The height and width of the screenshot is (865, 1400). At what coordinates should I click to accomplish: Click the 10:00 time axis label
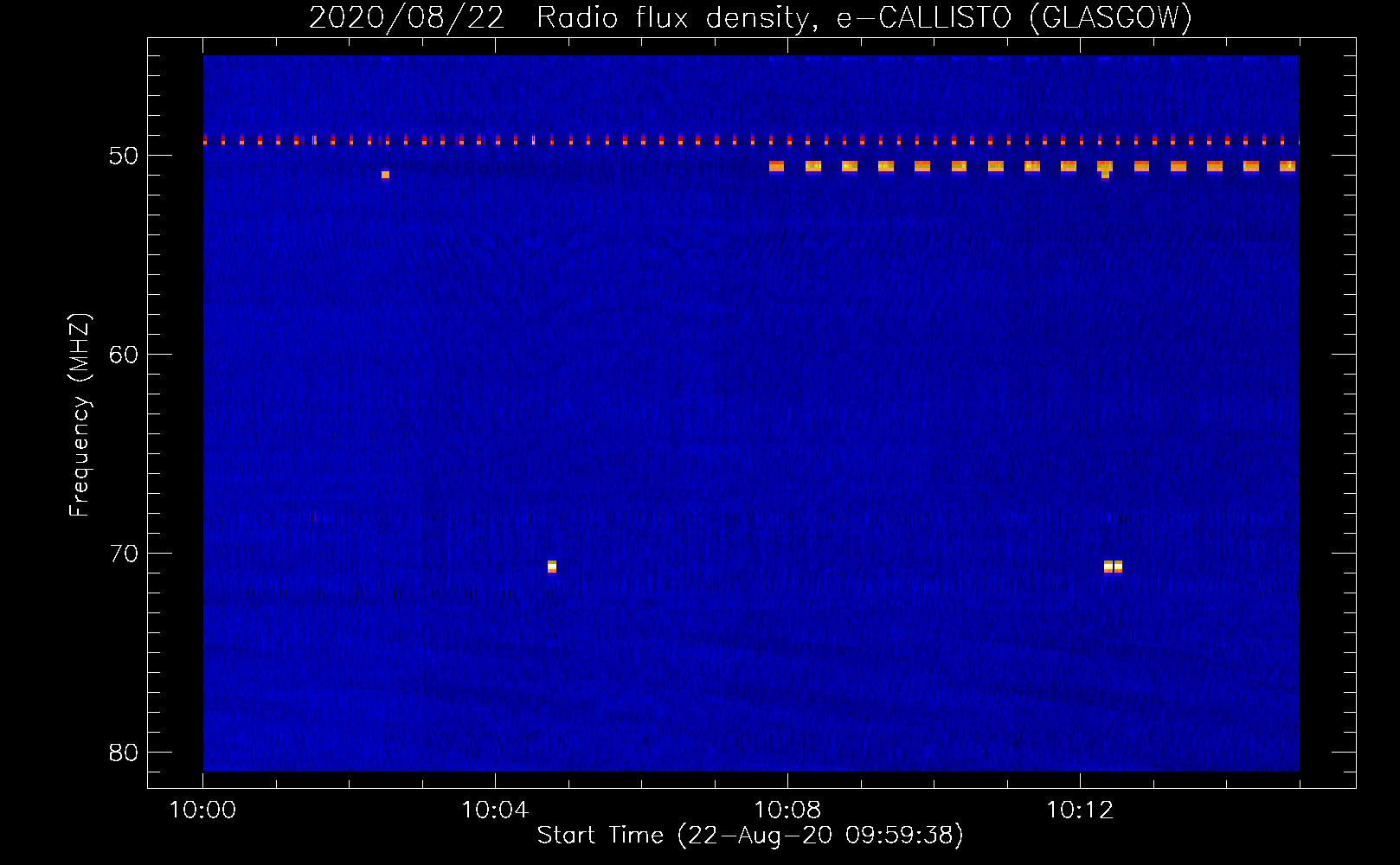[202, 811]
